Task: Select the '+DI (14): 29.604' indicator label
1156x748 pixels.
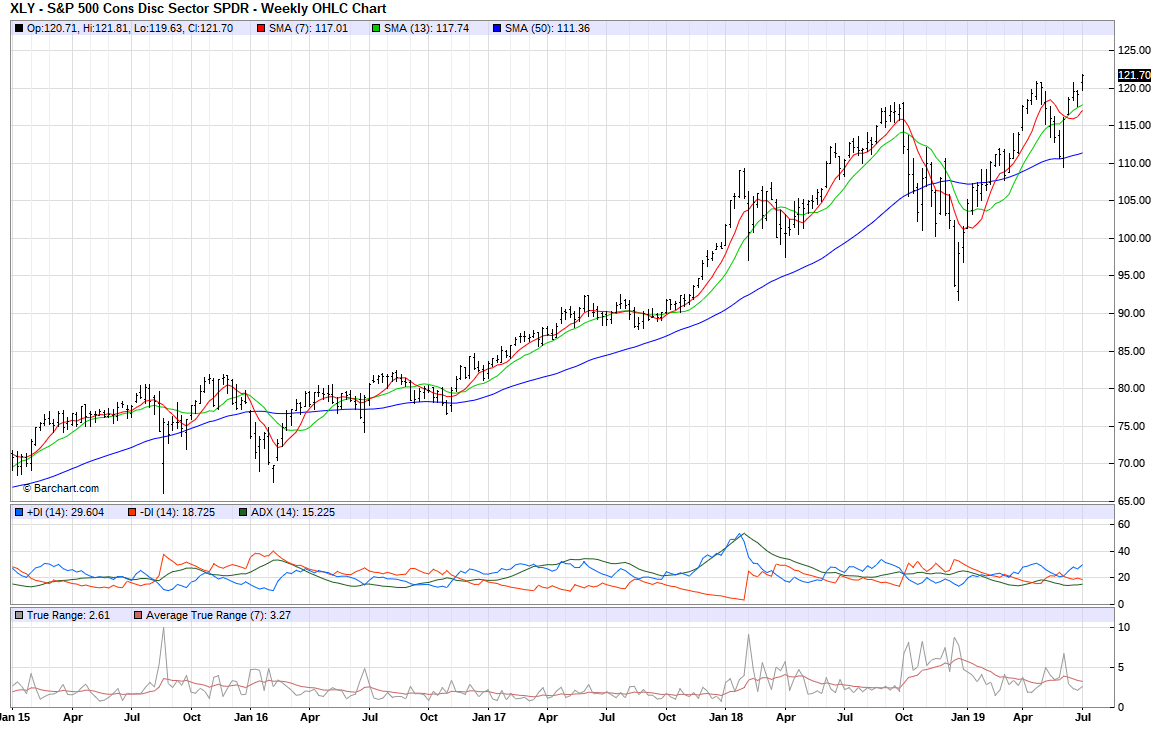Action: tap(66, 512)
